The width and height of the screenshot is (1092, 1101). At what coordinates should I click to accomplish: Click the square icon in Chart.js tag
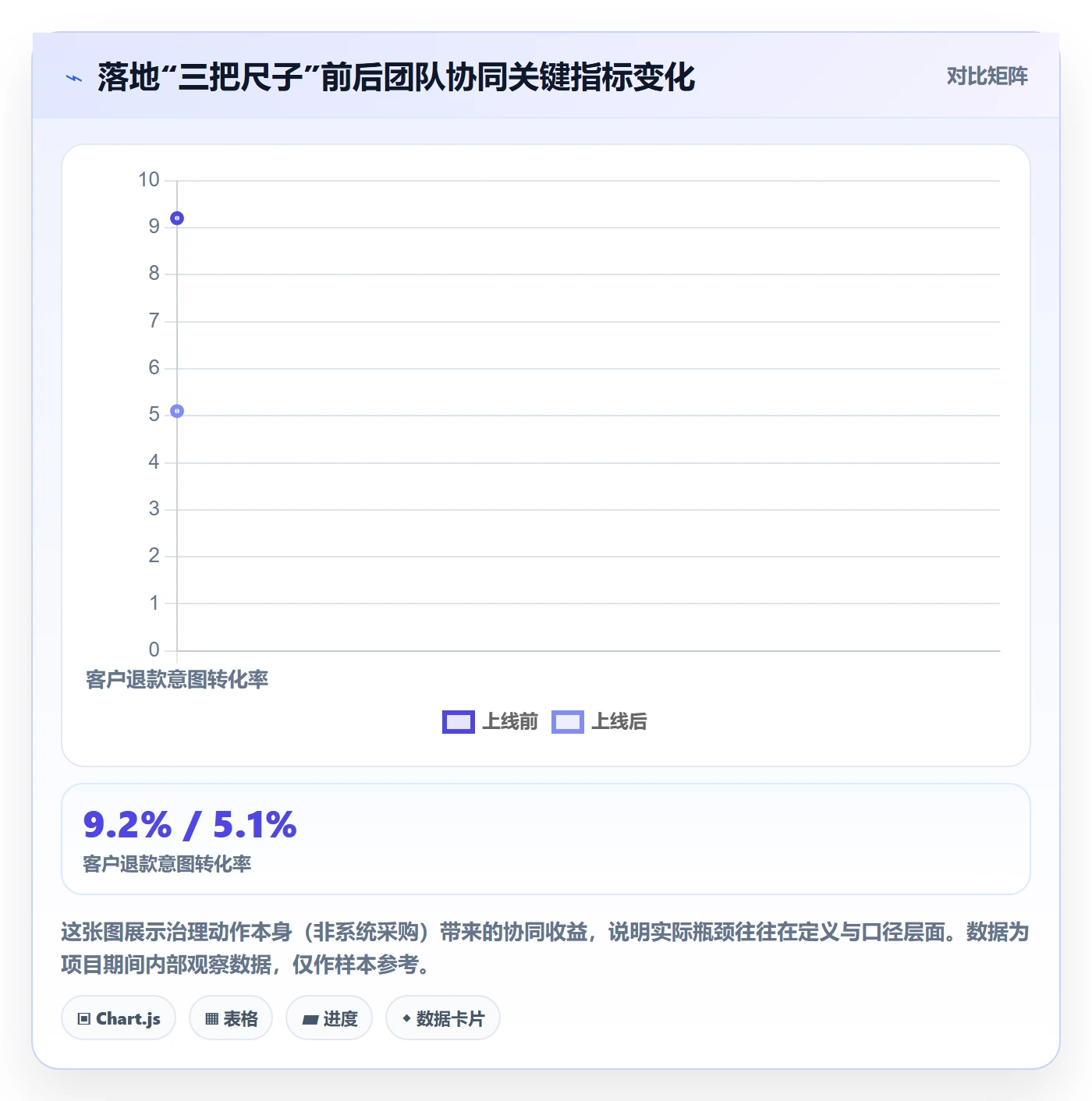[84, 1019]
